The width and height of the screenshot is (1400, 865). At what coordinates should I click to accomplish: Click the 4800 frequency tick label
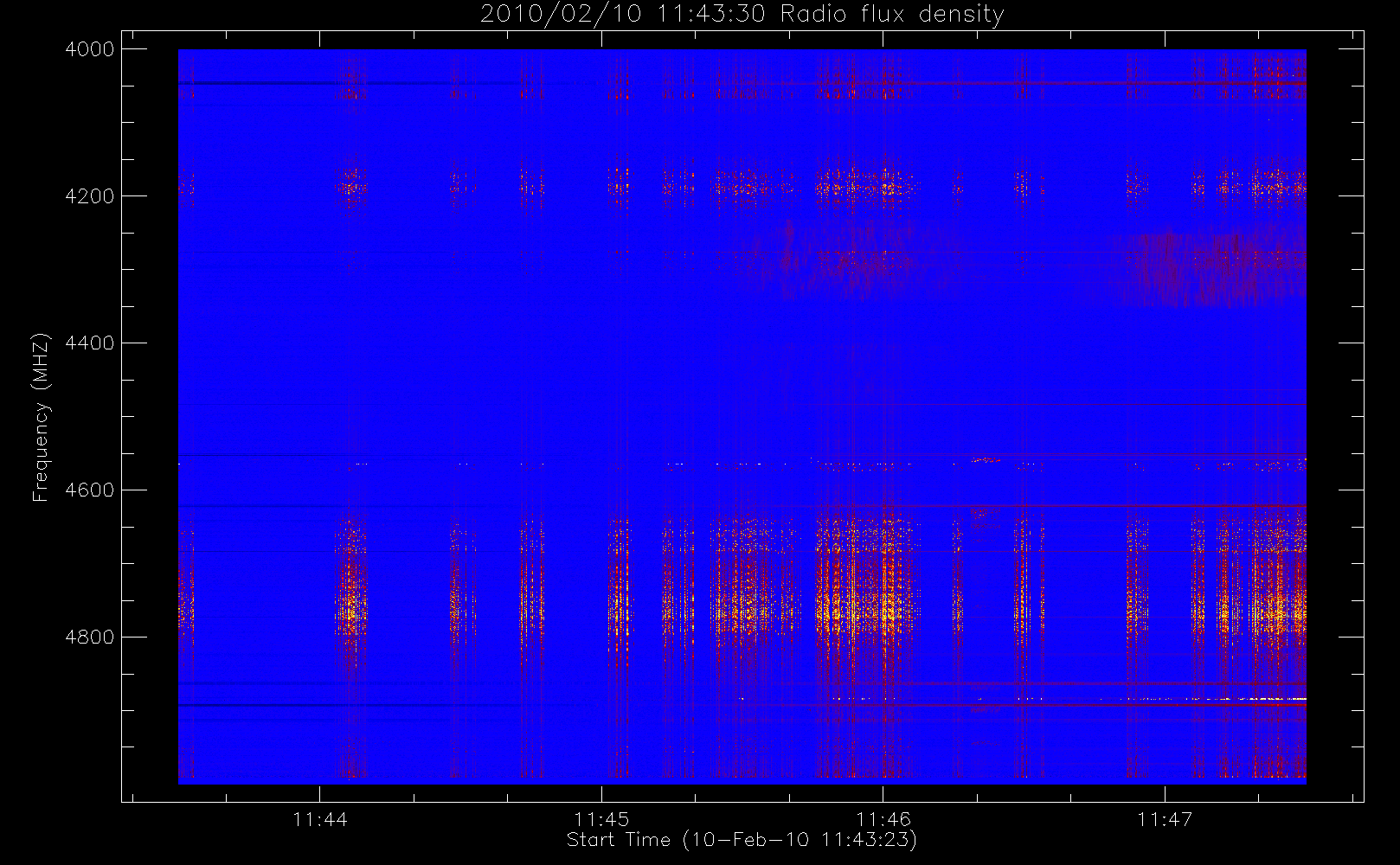90,638
